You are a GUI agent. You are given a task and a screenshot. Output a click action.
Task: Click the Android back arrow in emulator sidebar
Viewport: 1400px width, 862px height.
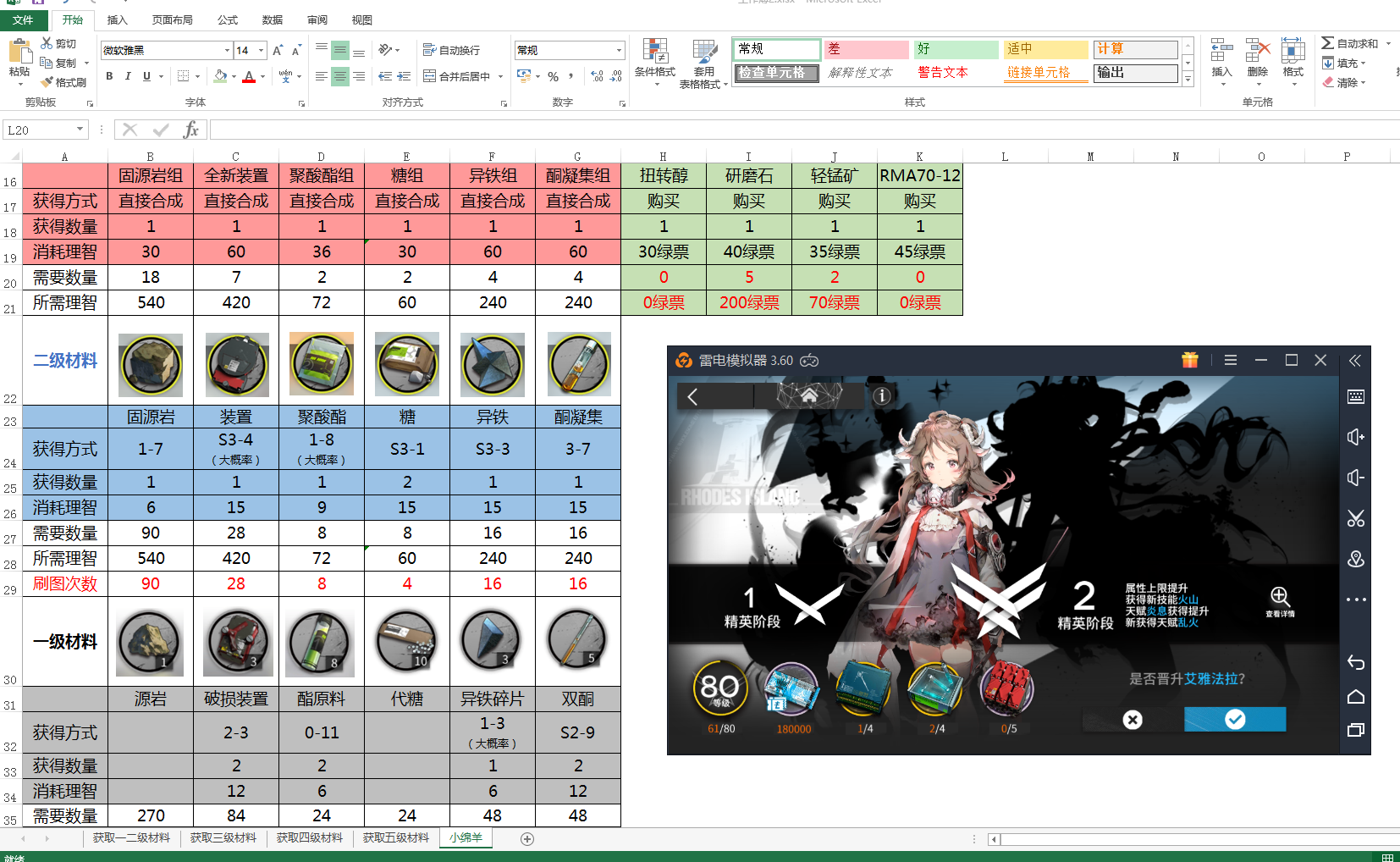[1355, 662]
